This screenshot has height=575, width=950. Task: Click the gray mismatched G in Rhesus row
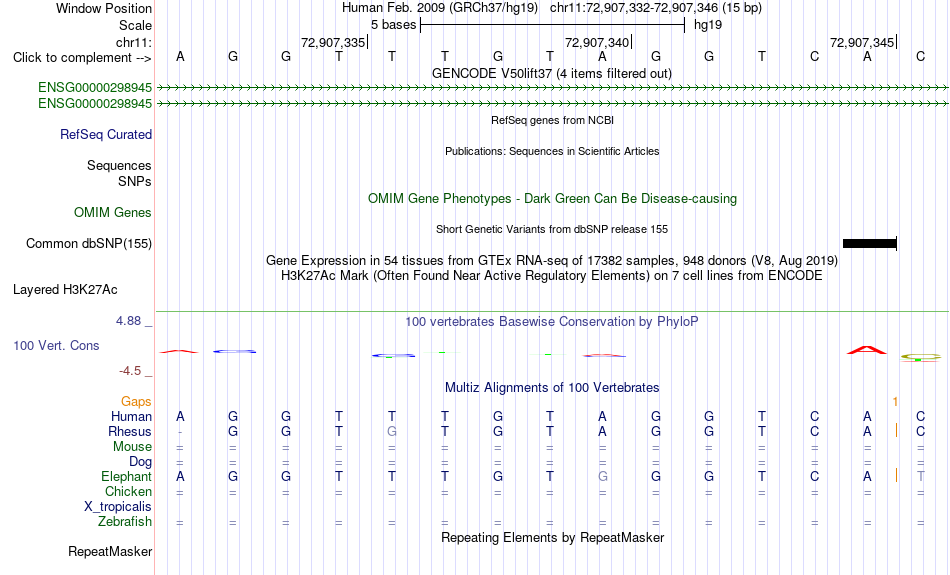coord(392,431)
